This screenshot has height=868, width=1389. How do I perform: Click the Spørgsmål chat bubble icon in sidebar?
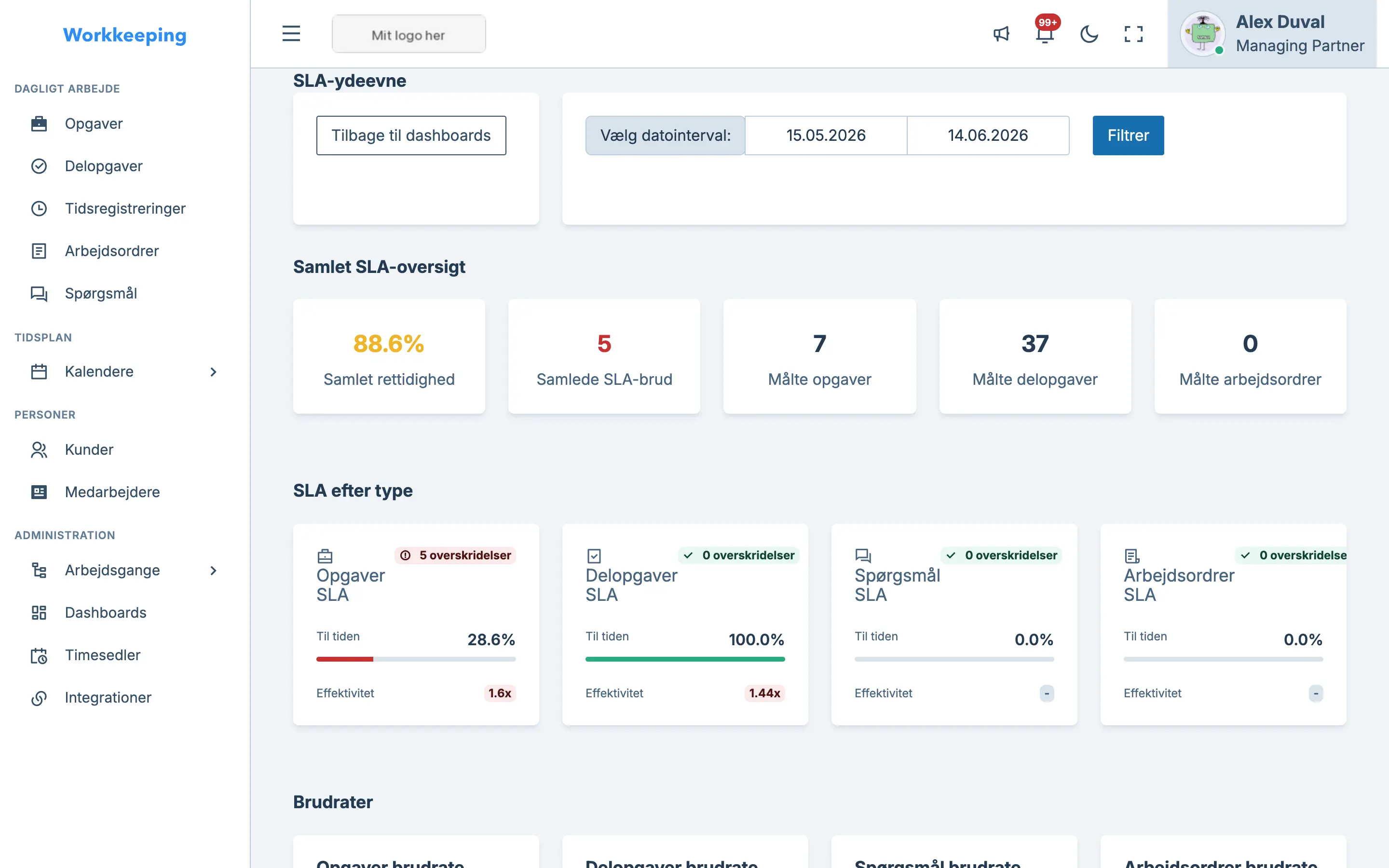click(x=39, y=294)
